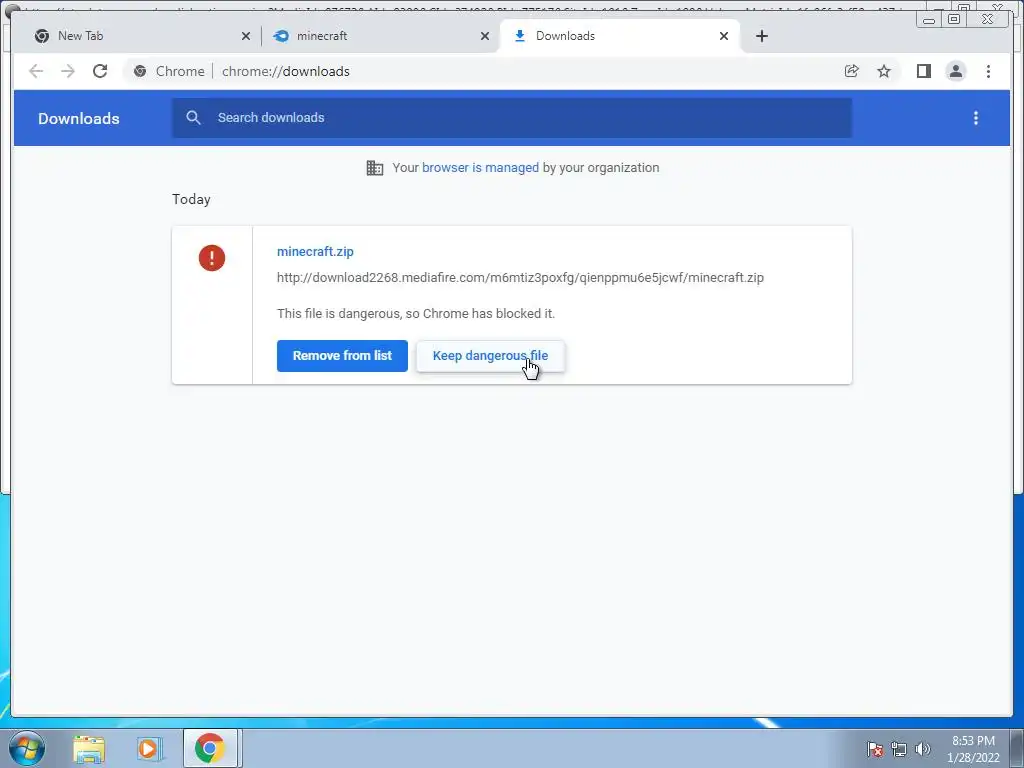Close the New Tab tab
The image size is (1024, 768).
pos(246,37)
